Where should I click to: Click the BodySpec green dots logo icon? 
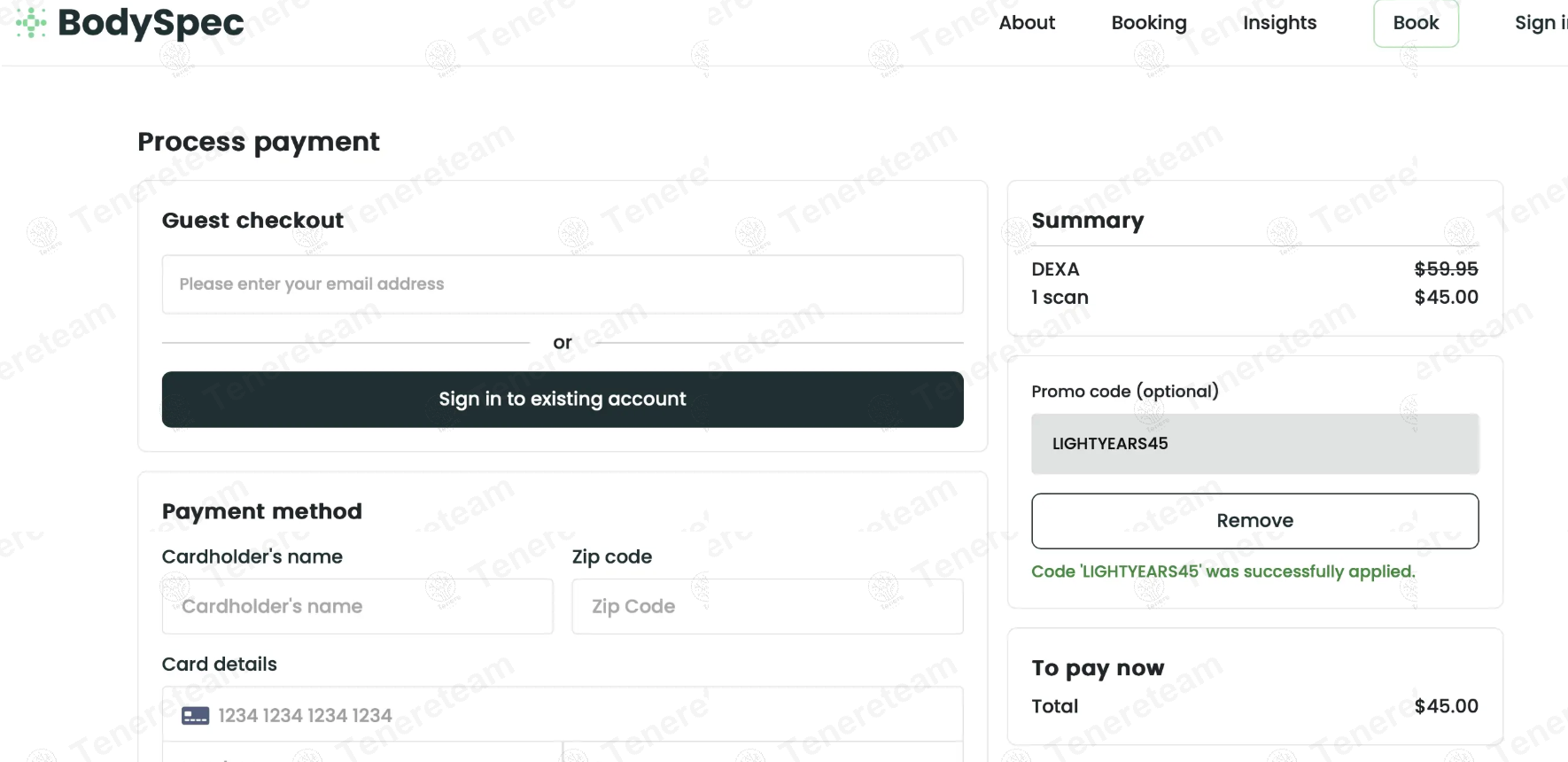tap(31, 23)
